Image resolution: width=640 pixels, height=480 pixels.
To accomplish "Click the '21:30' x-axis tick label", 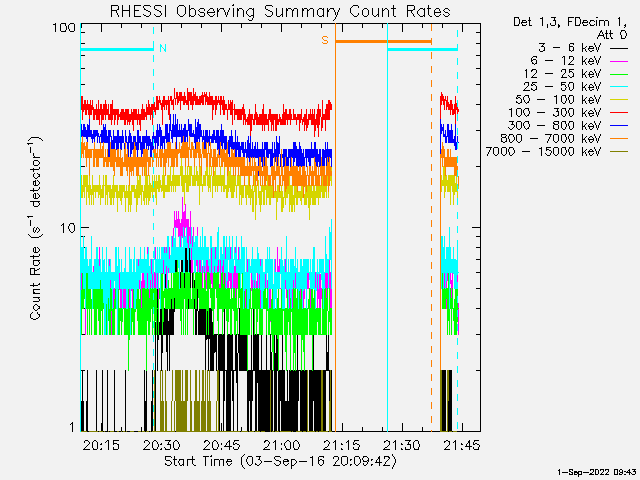I will point(402,445).
